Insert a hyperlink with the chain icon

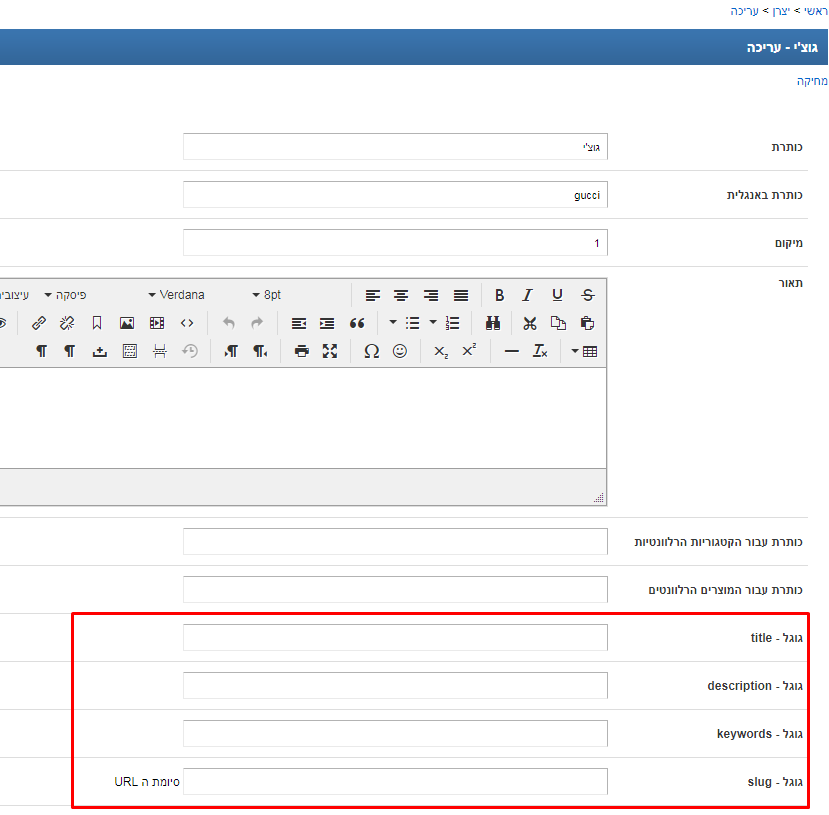pos(39,323)
